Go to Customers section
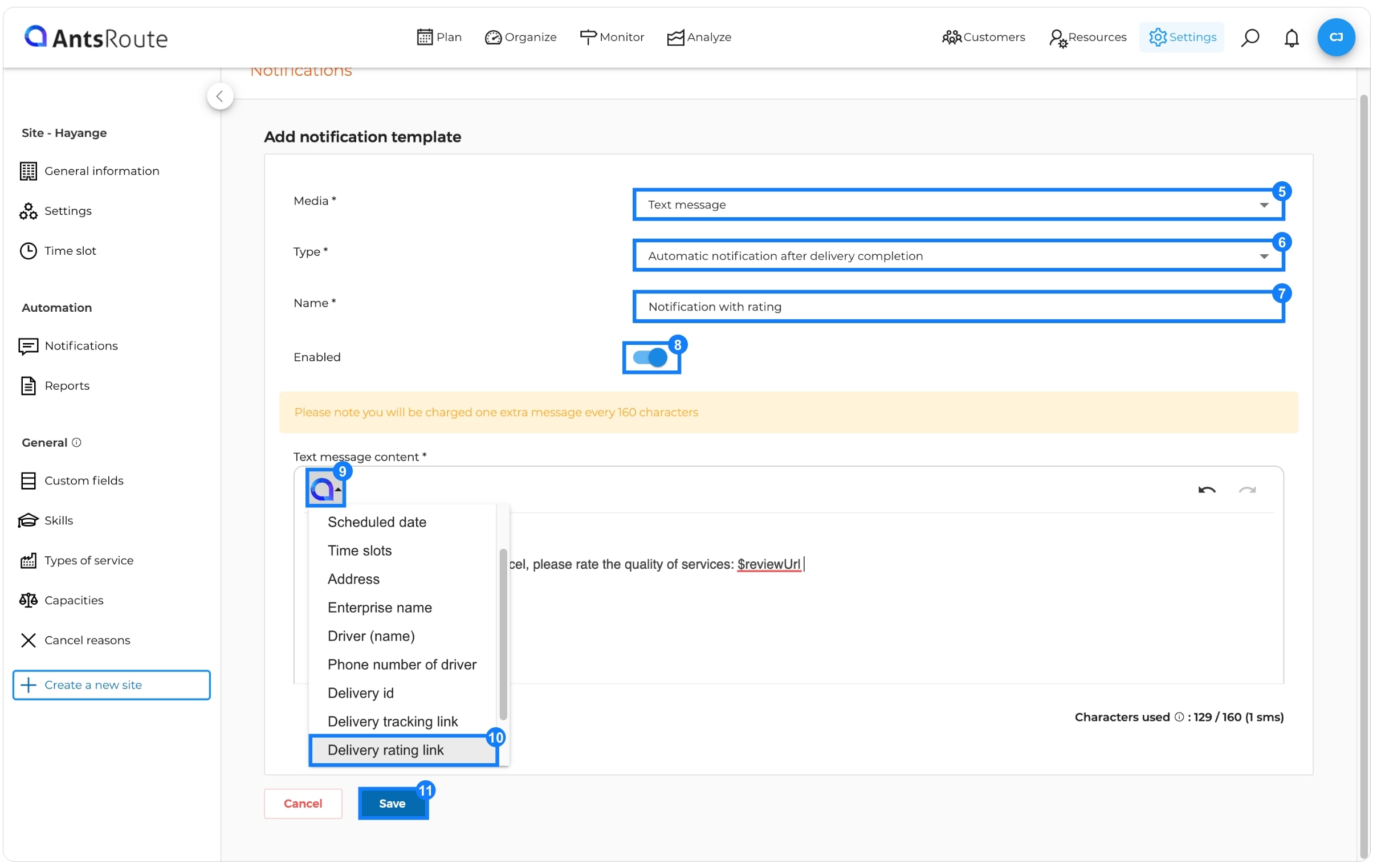The height and width of the screenshot is (868, 1373). tap(983, 37)
